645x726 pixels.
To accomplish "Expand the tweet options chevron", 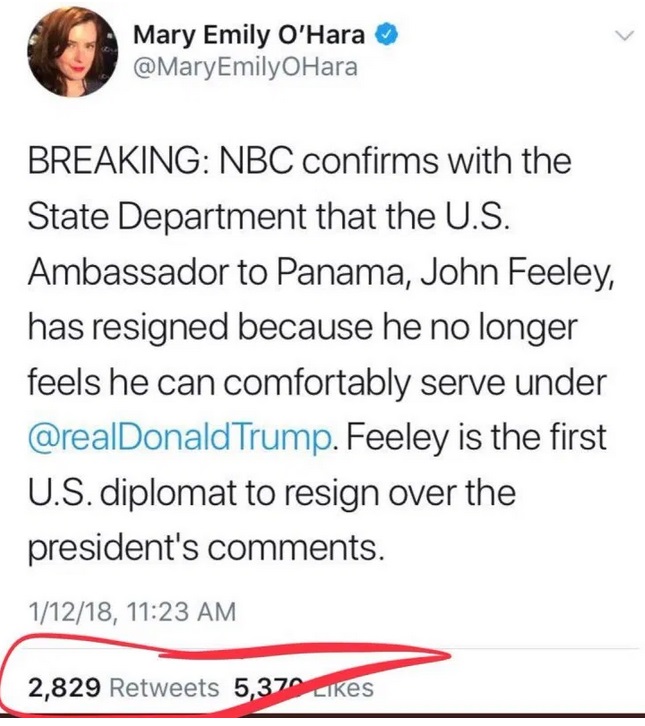I will coord(624,36).
